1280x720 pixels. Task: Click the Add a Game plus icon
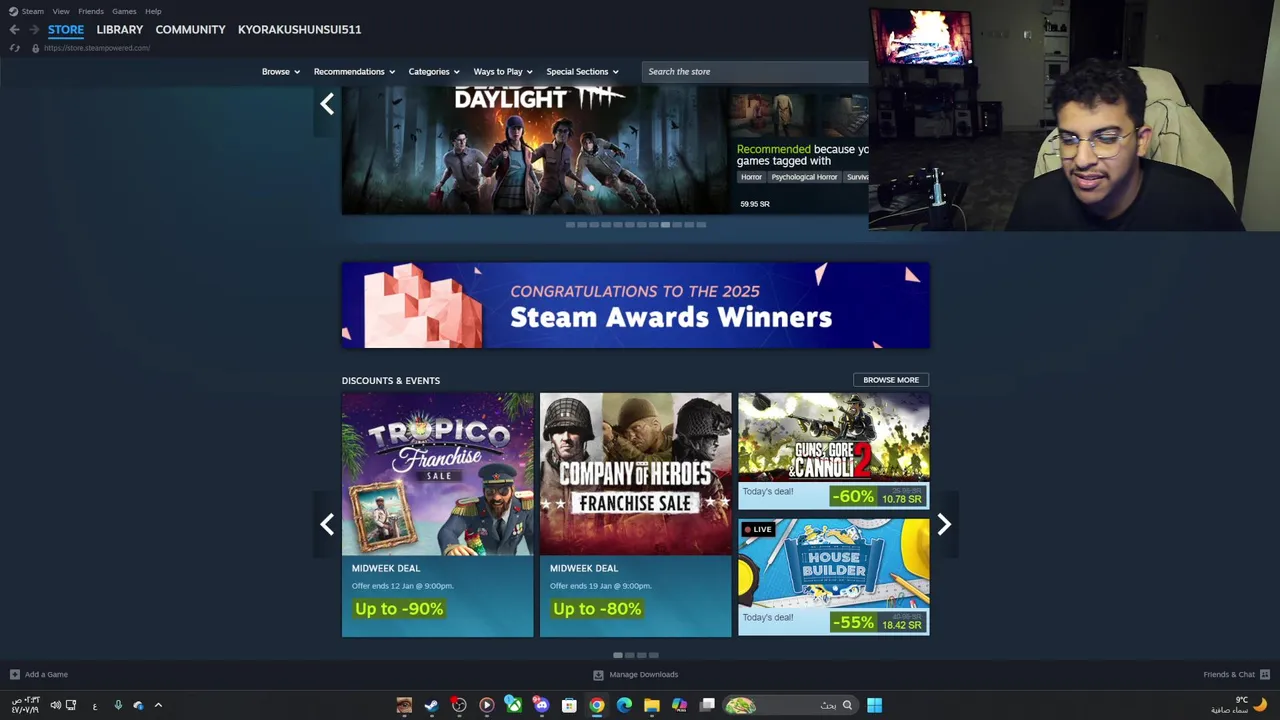click(14, 674)
